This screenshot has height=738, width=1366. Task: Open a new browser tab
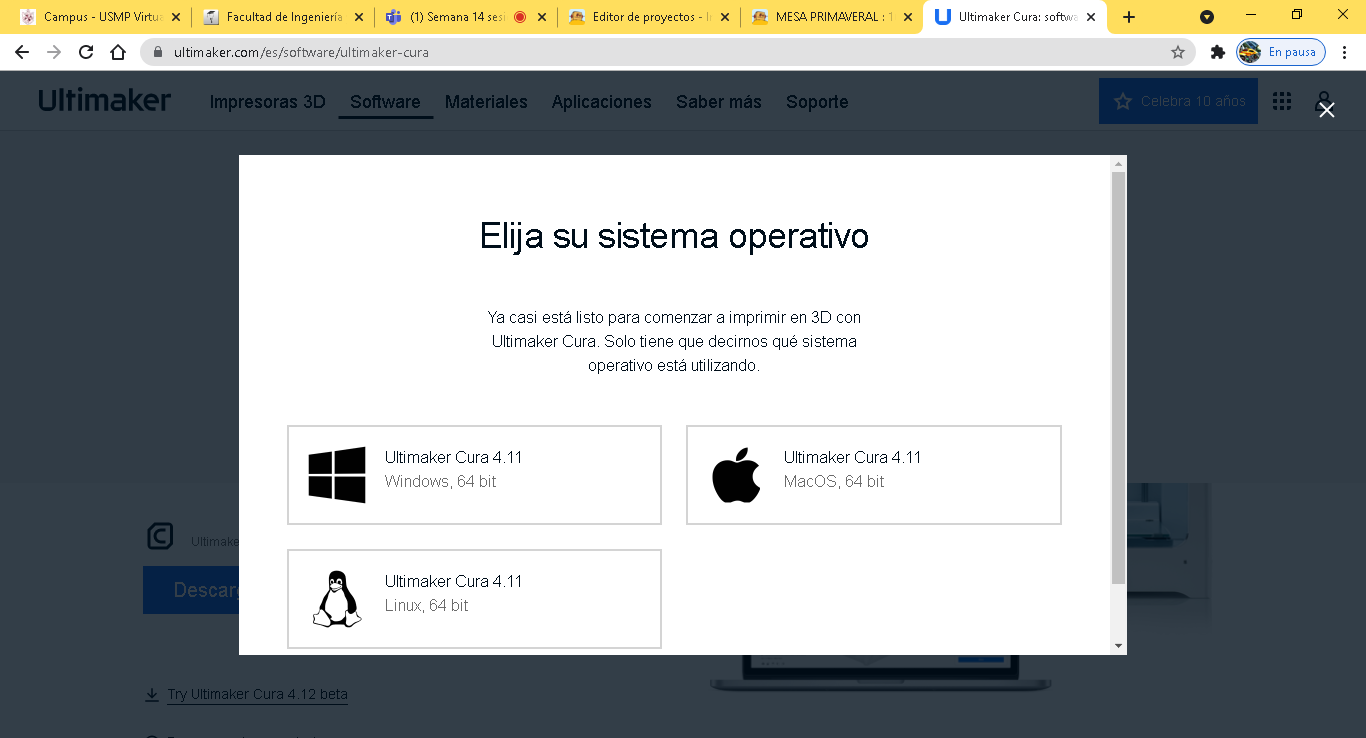pos(1129,17)
